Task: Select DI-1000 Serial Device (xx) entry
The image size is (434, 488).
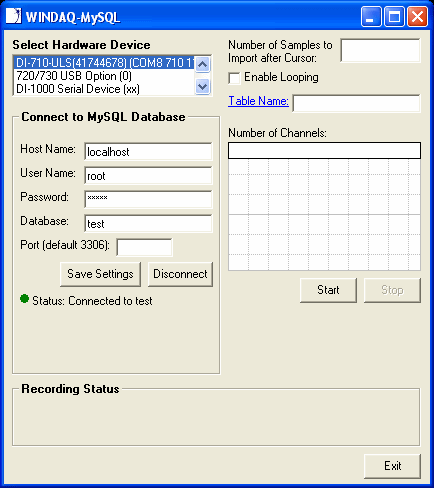Action: pyautogui.click(x=104, y=89)
